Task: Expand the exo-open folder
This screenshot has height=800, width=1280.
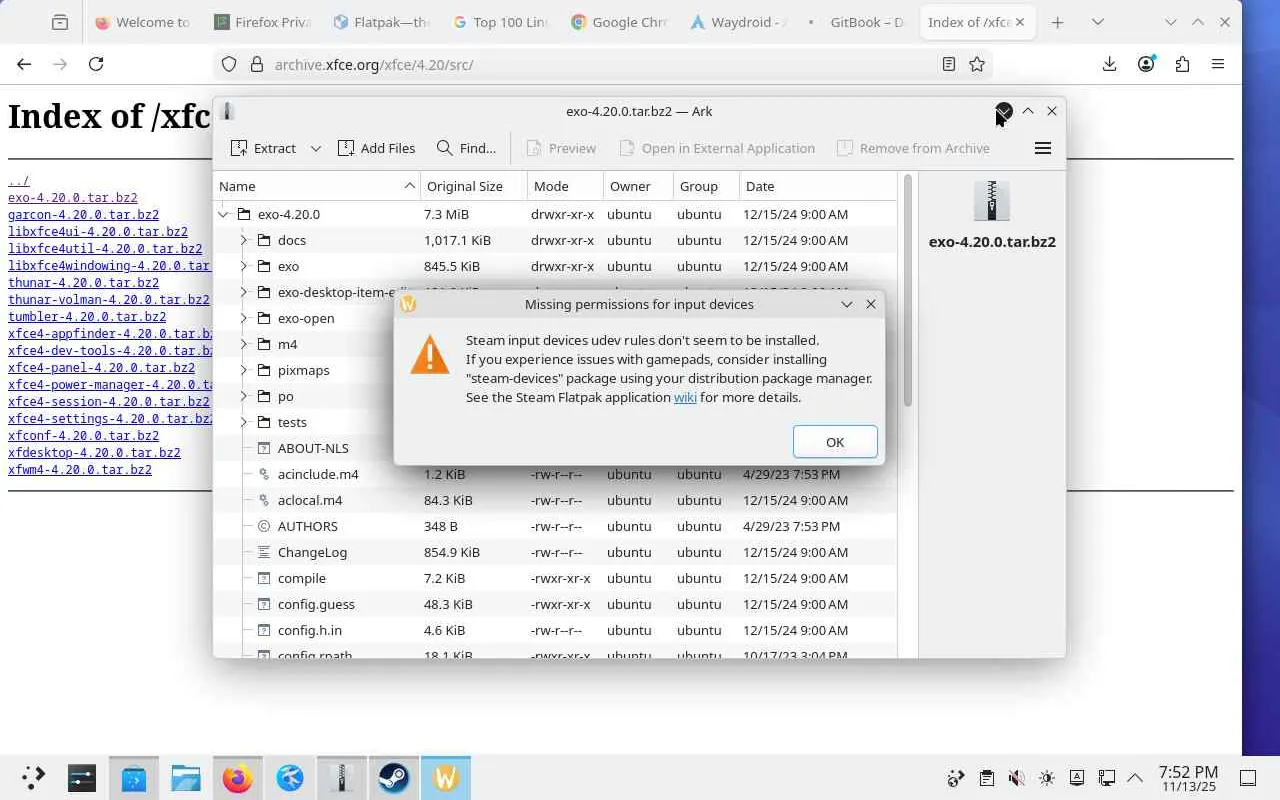Action: tap(243, 318)
